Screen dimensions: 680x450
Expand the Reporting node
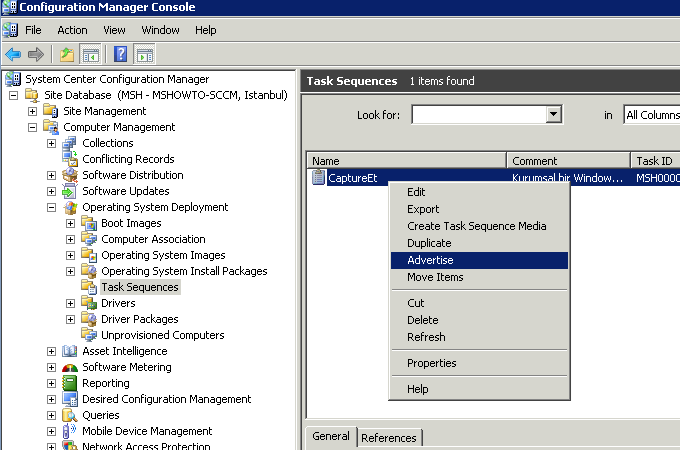click(52, 384)
